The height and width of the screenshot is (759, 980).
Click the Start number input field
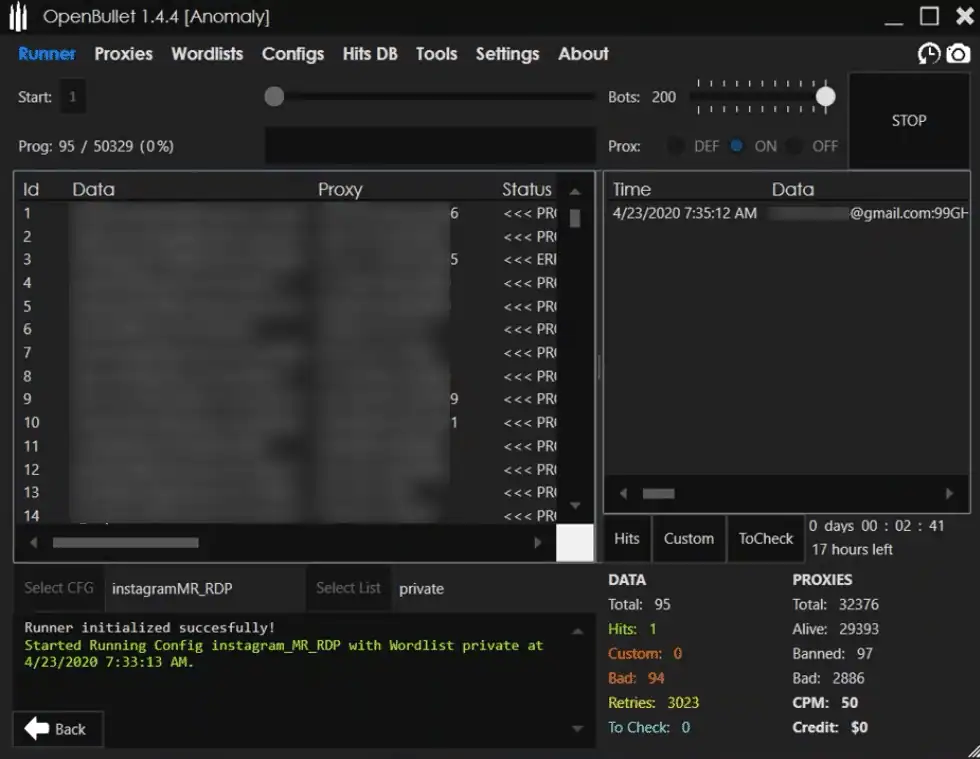(x=71, y=97)
